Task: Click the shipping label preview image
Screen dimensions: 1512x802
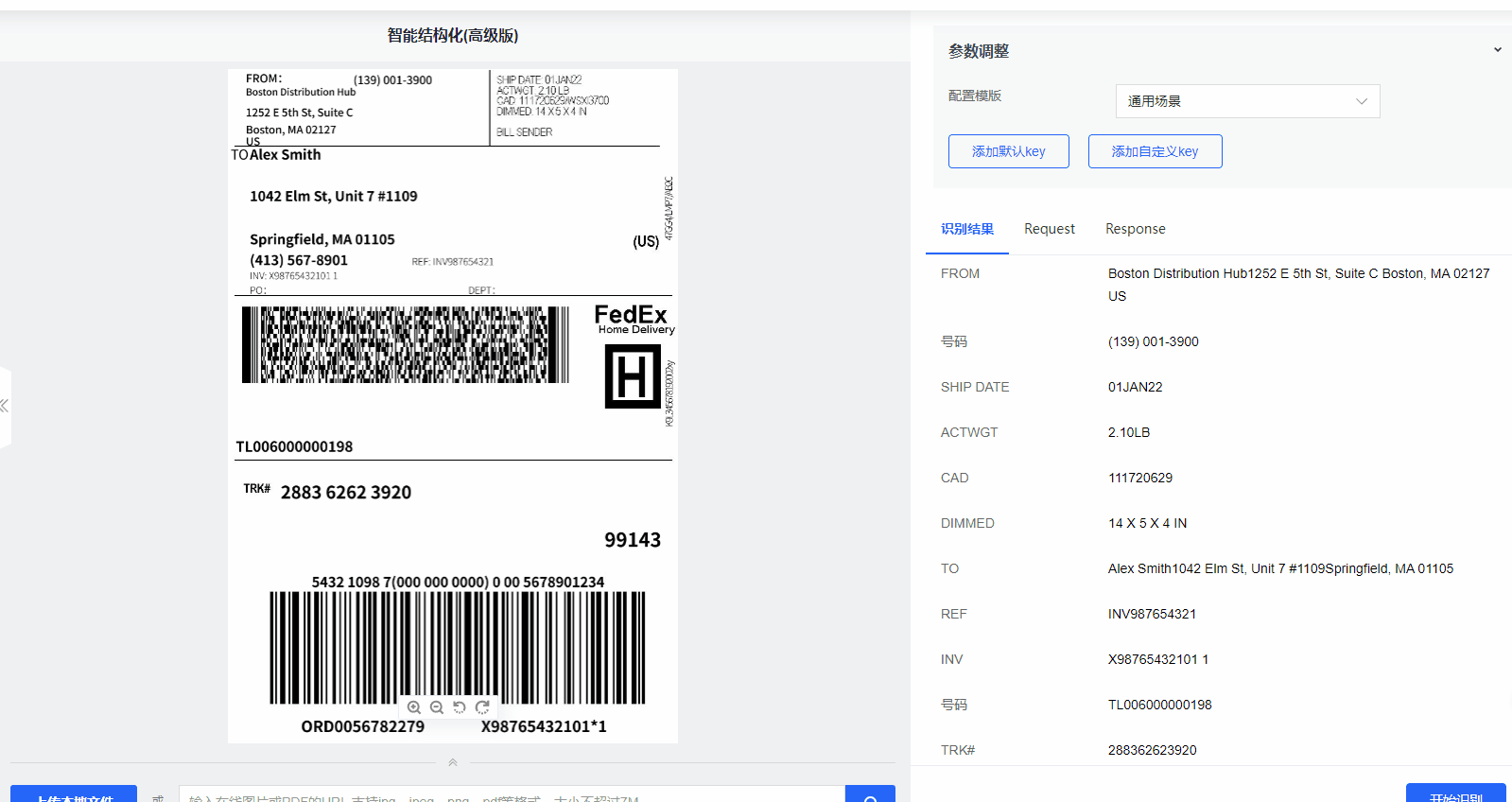Action: (453, 406)
